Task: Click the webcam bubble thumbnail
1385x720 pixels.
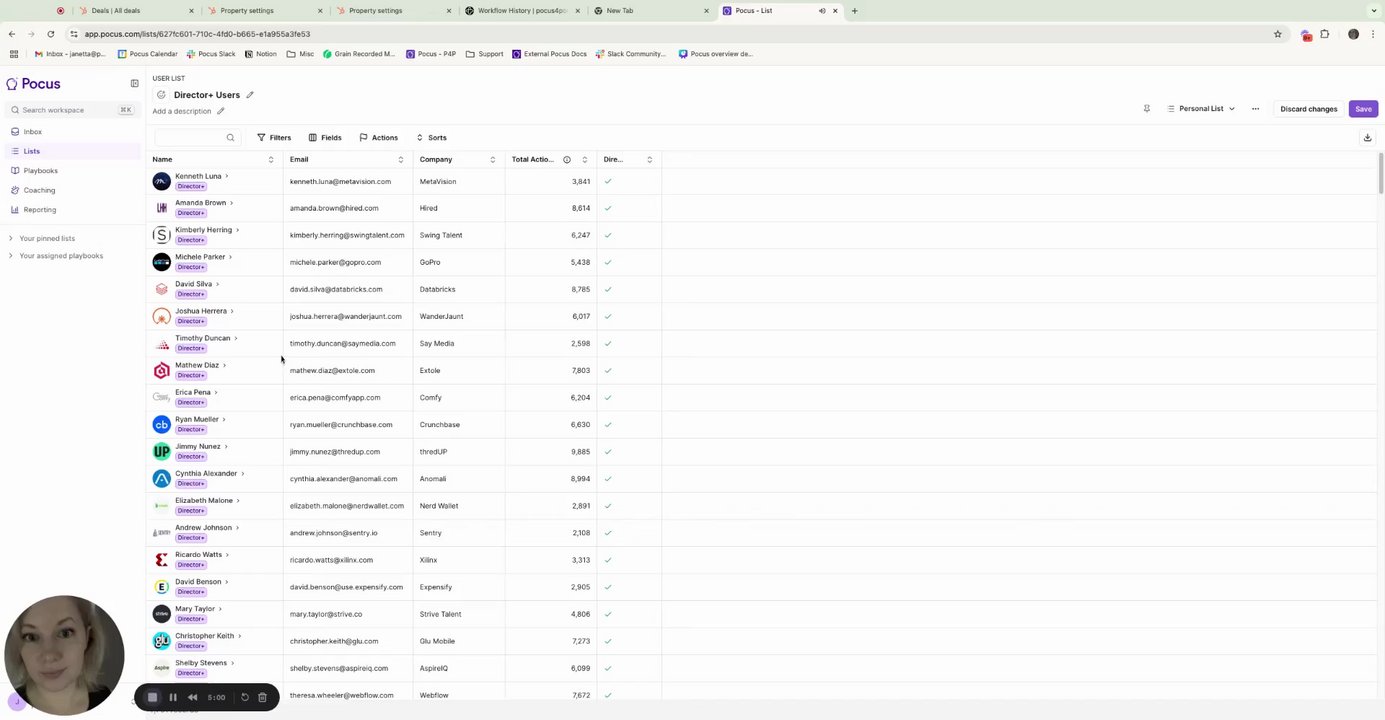Action: pos(64,656)
